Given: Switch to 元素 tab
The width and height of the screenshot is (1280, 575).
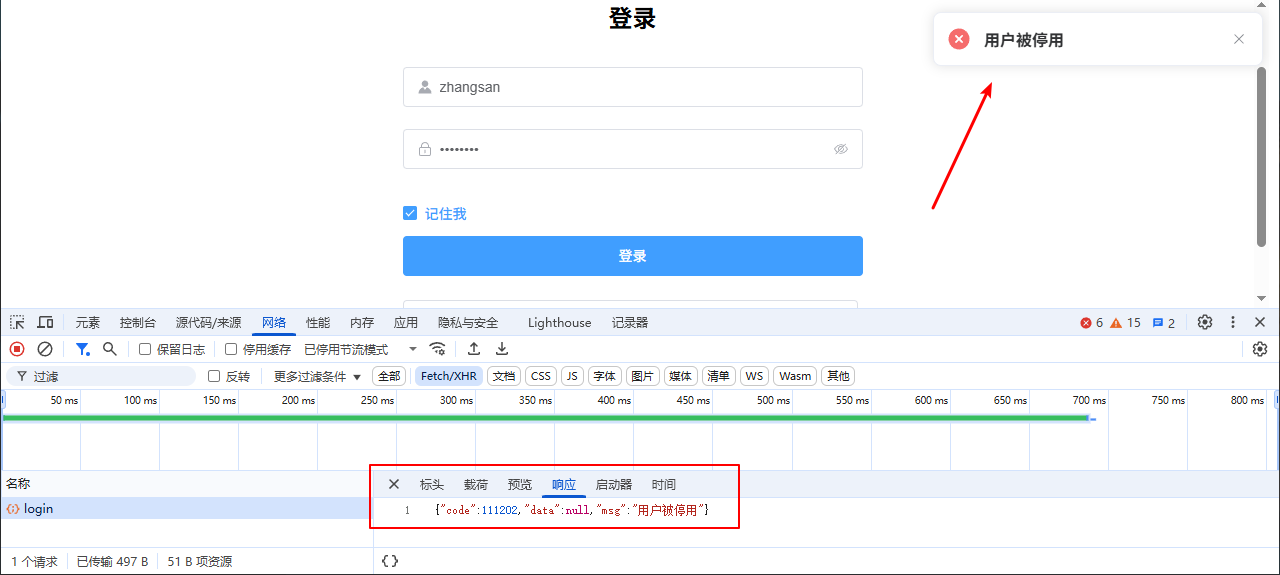Looking at the screenshot, I should pos(88,322).
